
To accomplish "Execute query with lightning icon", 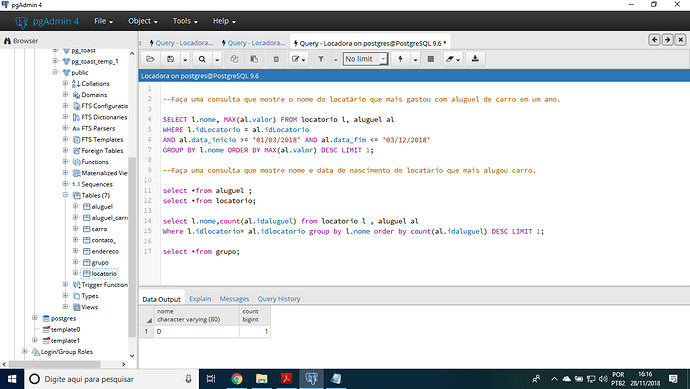I will (400, 59).
